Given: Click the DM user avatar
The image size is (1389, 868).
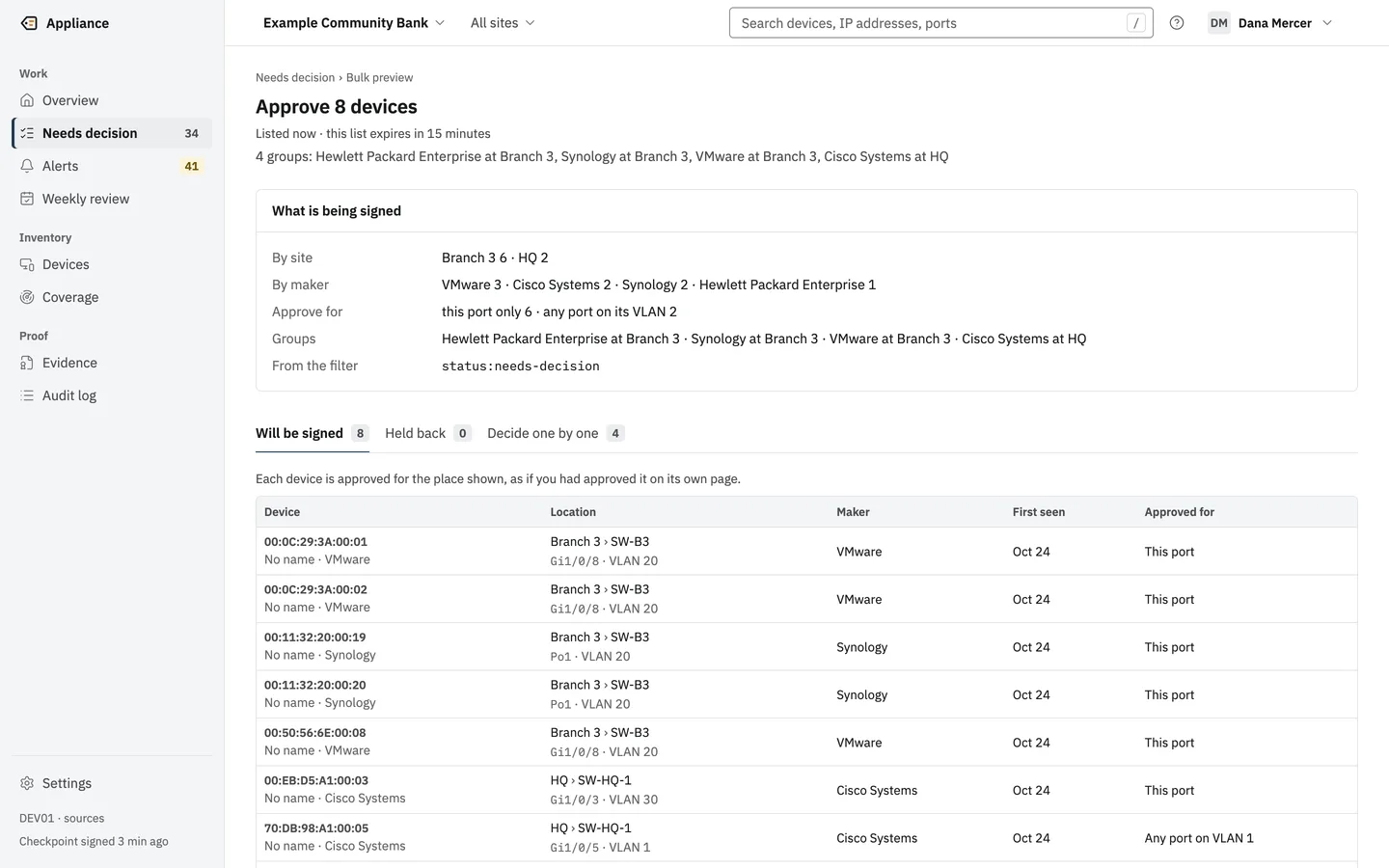Looking at the screenshot, I should [x=1219, y=23].
